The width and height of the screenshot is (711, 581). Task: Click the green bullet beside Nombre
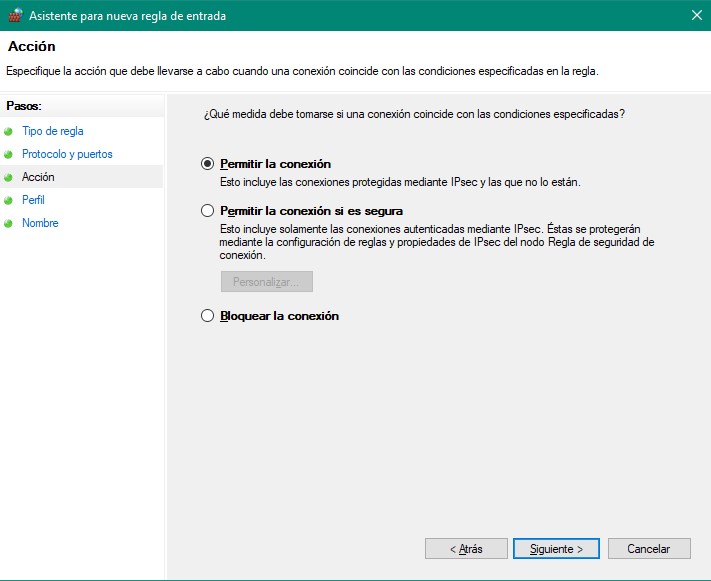9,223
